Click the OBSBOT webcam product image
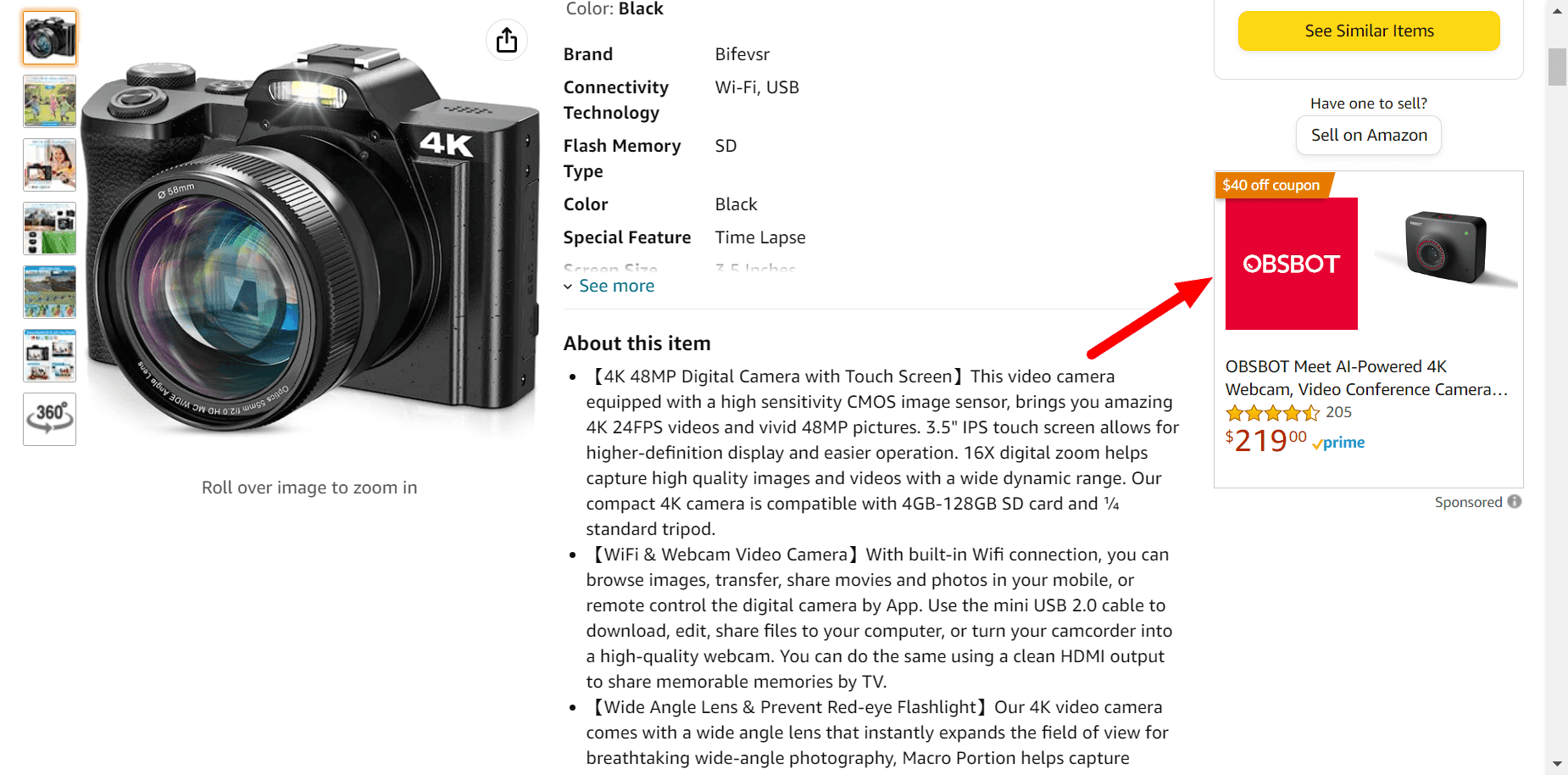 (x=1444, y=247)
